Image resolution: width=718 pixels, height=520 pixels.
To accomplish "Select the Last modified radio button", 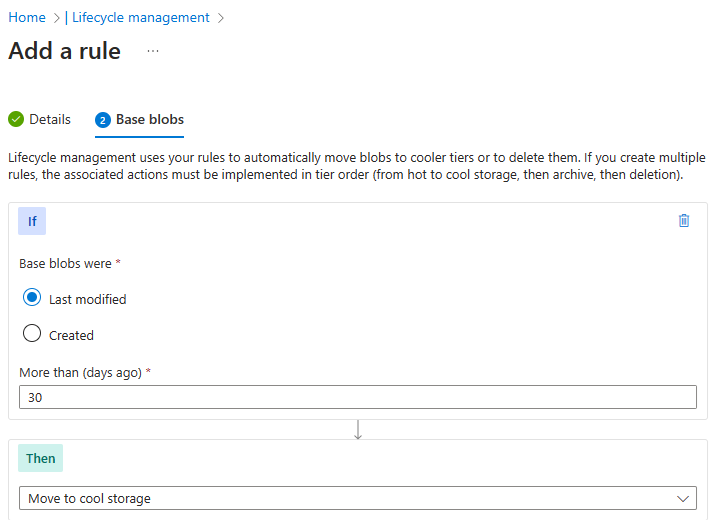I will 32,298.
